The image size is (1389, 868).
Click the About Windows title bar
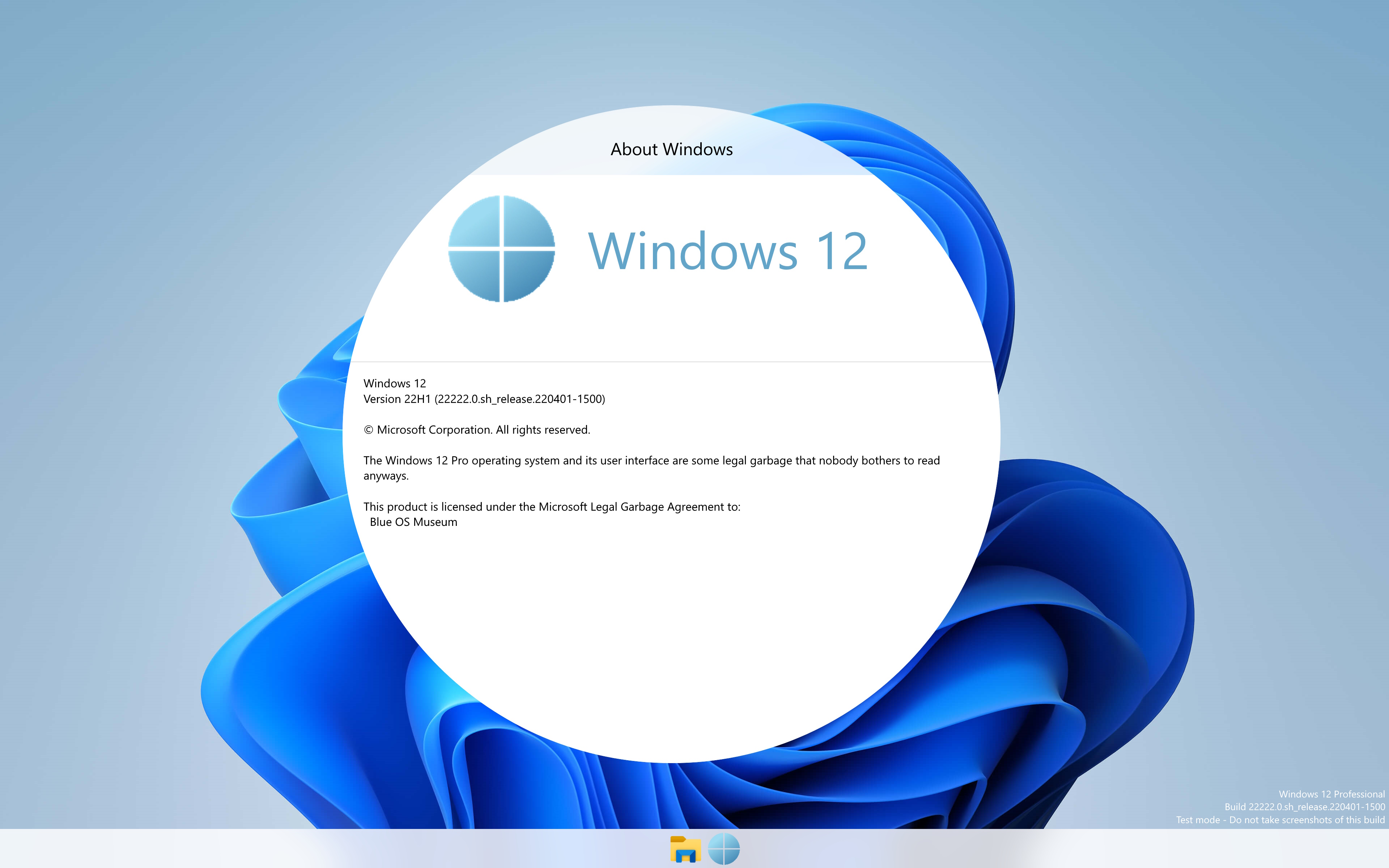tap(671, 149)
